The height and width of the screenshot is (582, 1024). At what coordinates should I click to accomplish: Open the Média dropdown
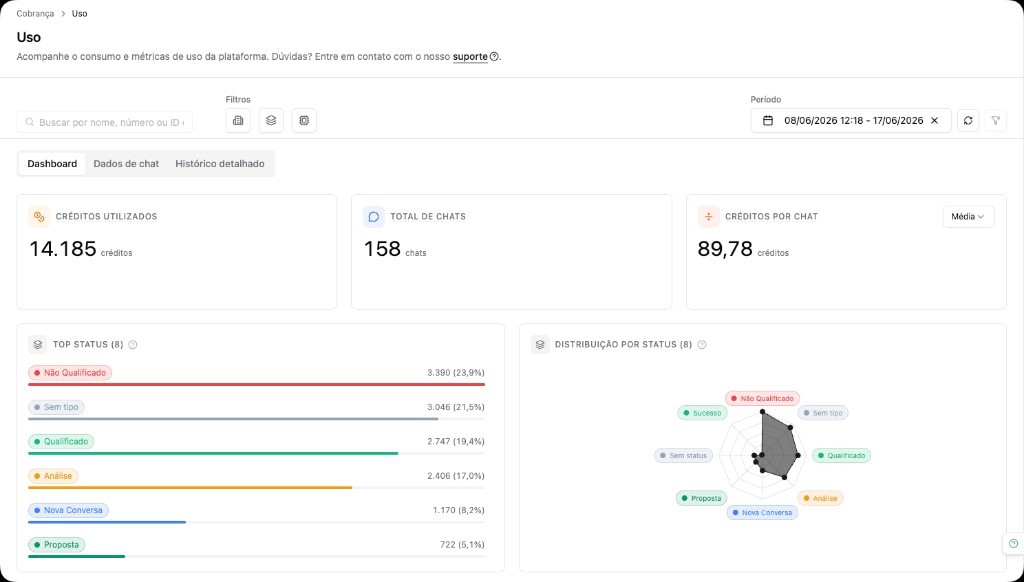(968, 217)
